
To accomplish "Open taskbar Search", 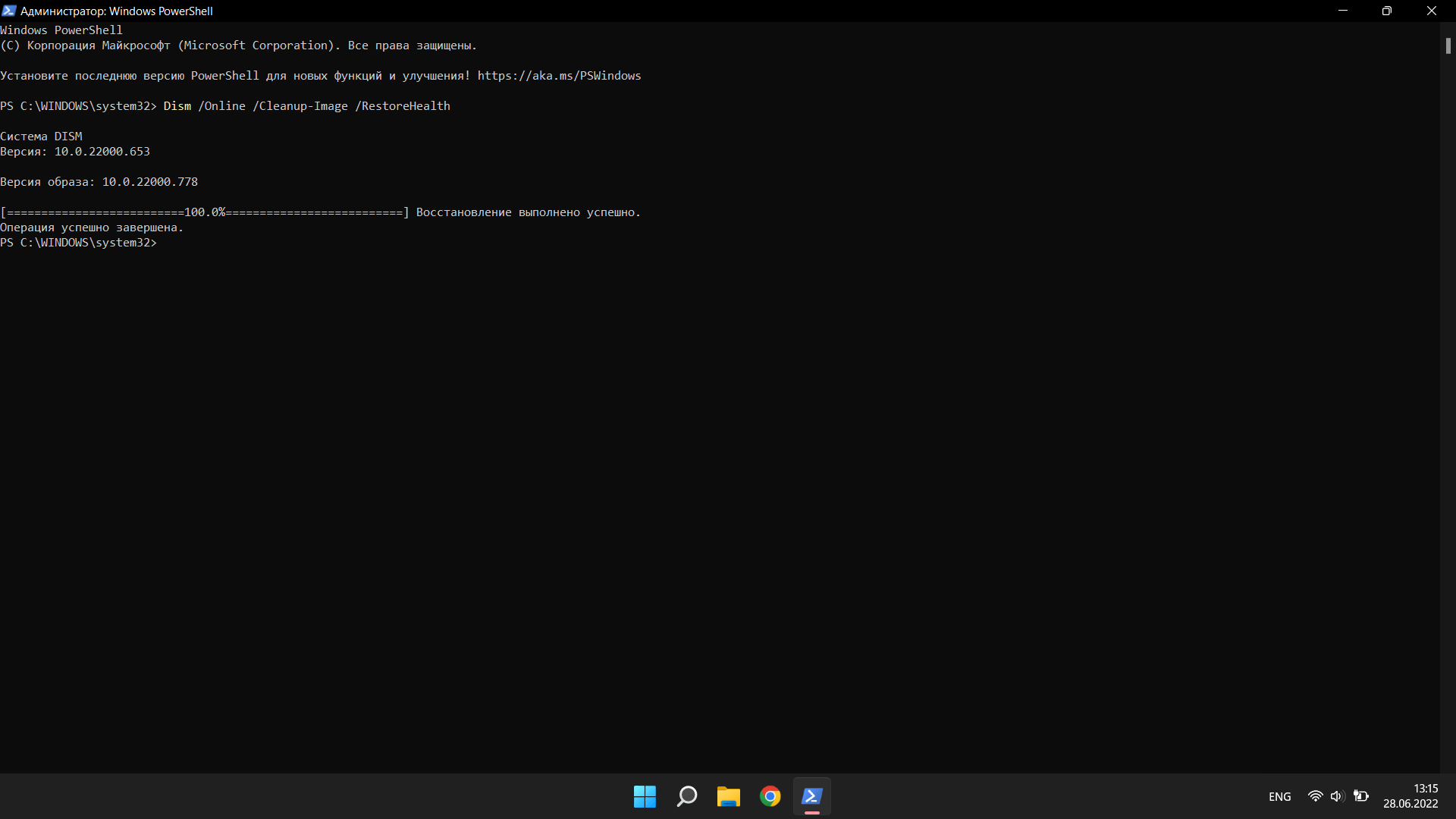I will [x=686, y=796].
